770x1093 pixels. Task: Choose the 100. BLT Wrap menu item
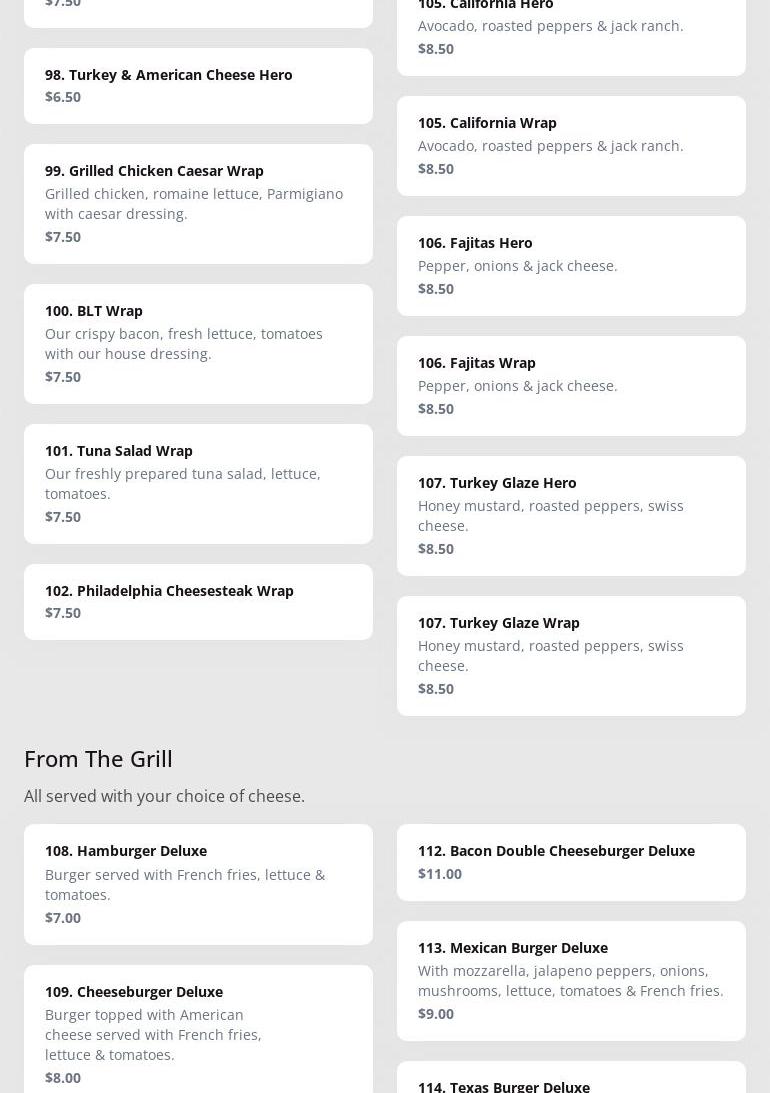198,343
